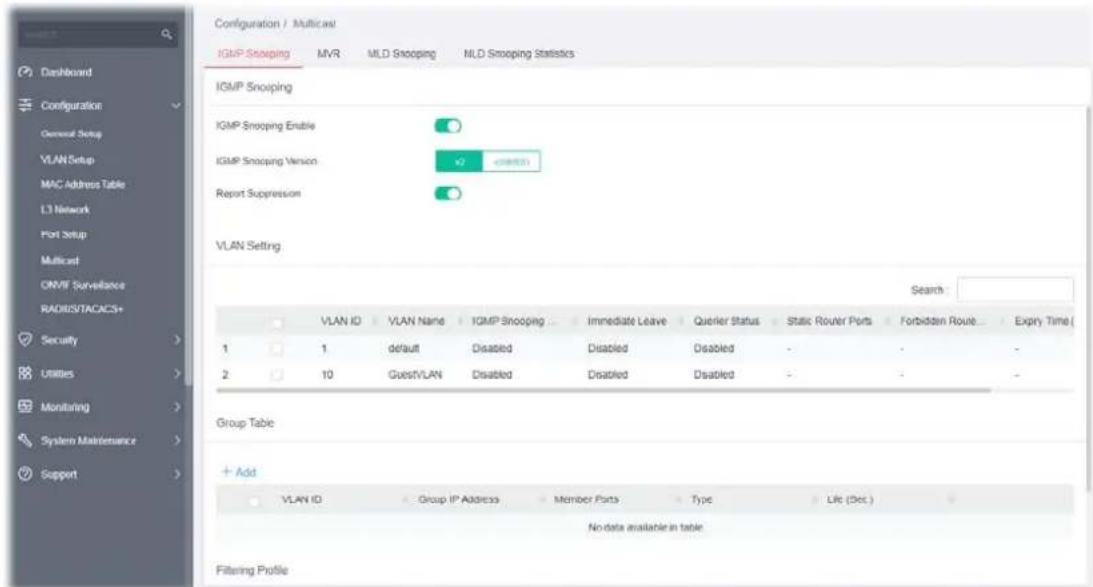Sort VLAN table by VLAN ID

tap(341, 321)
